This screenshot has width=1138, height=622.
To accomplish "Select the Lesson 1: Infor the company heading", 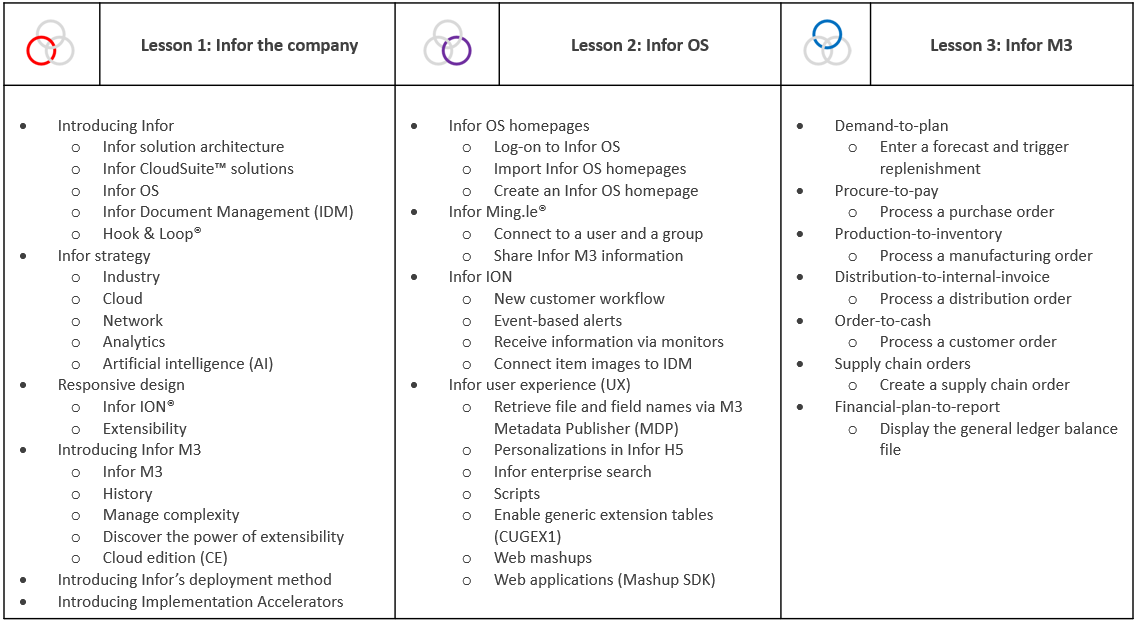I will pyautogui.click(x=249, y=45).
